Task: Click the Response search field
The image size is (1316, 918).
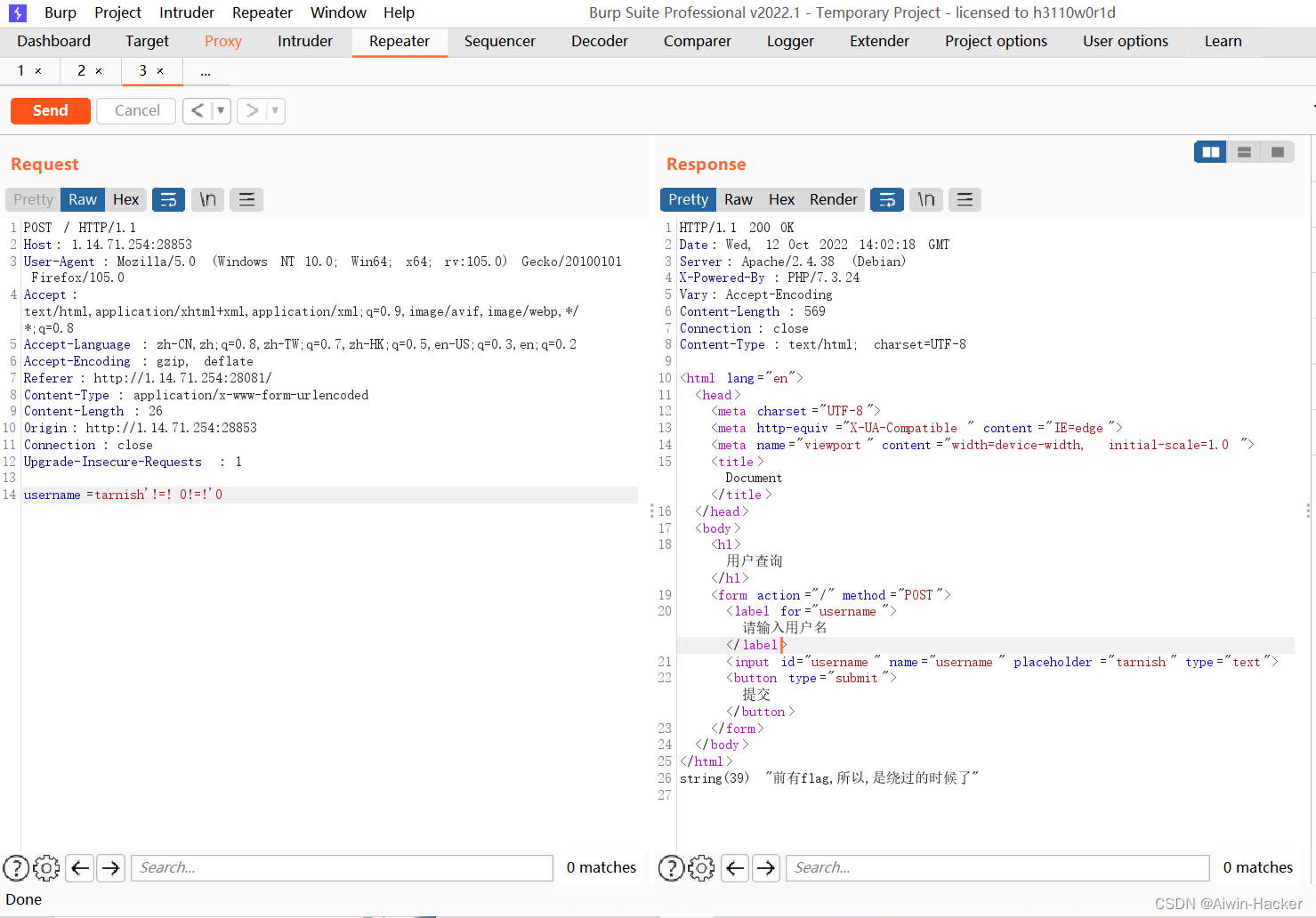Action: pyautogui.click(x=997, y=867)
